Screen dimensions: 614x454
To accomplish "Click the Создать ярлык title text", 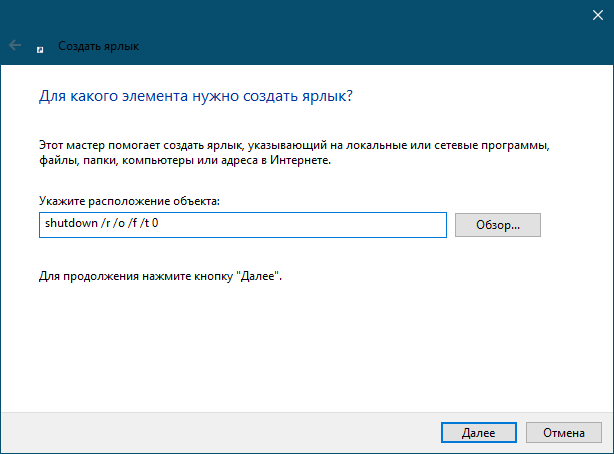I will click(99, 46).
